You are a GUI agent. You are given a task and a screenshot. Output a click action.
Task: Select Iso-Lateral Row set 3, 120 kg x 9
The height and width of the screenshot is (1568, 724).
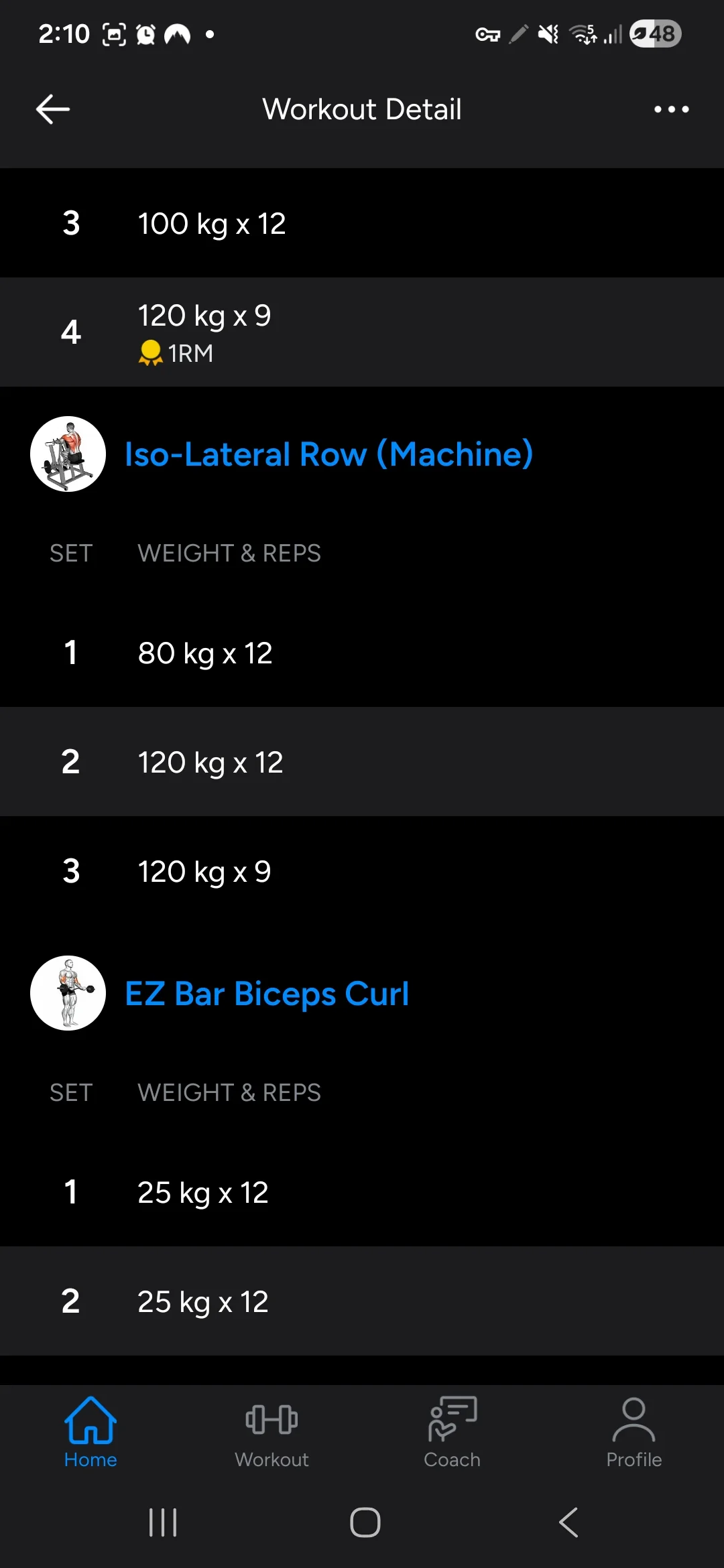(x=362, y=871)
